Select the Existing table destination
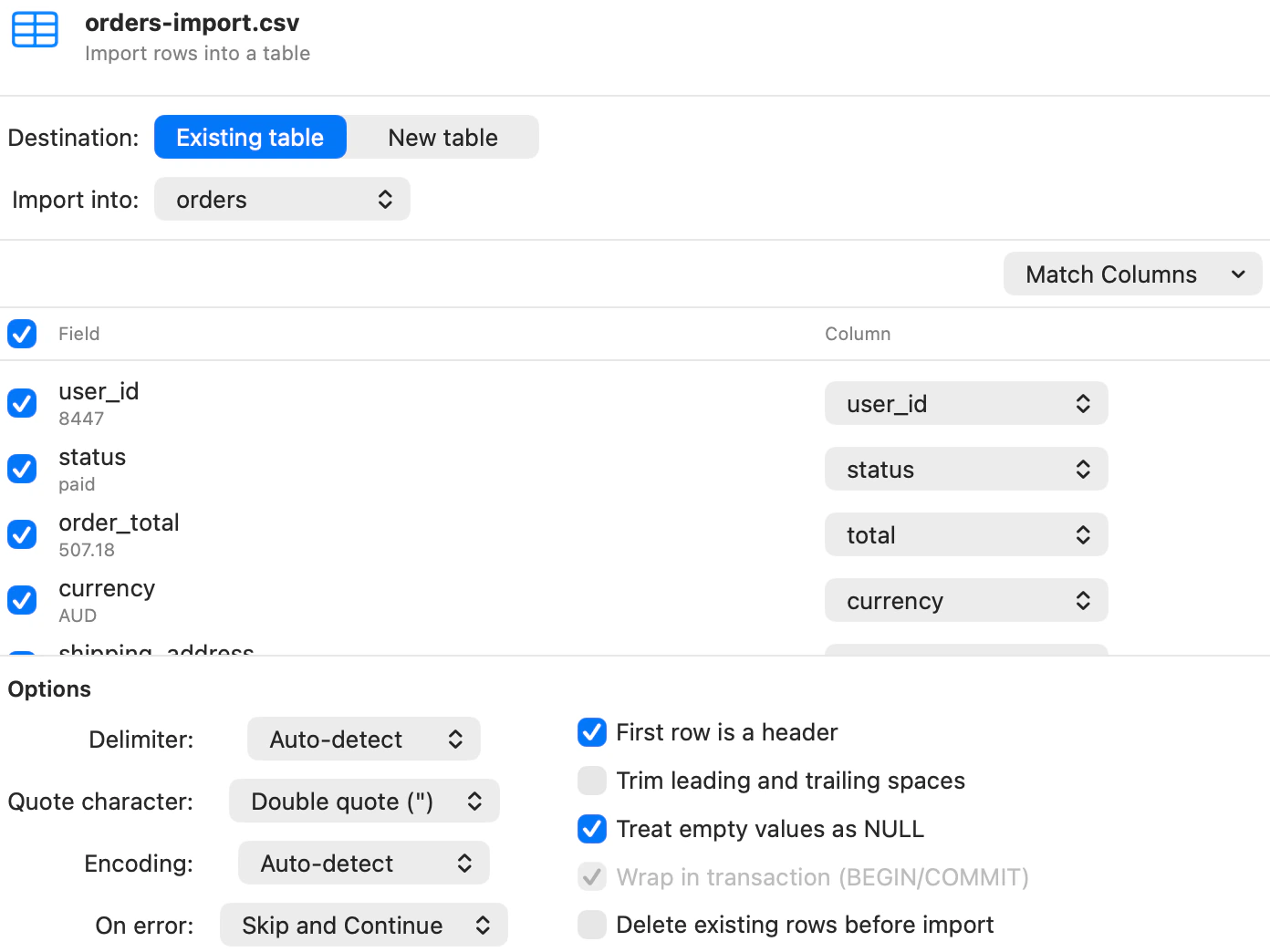1270x952 pixels. [x=250, y=137]
